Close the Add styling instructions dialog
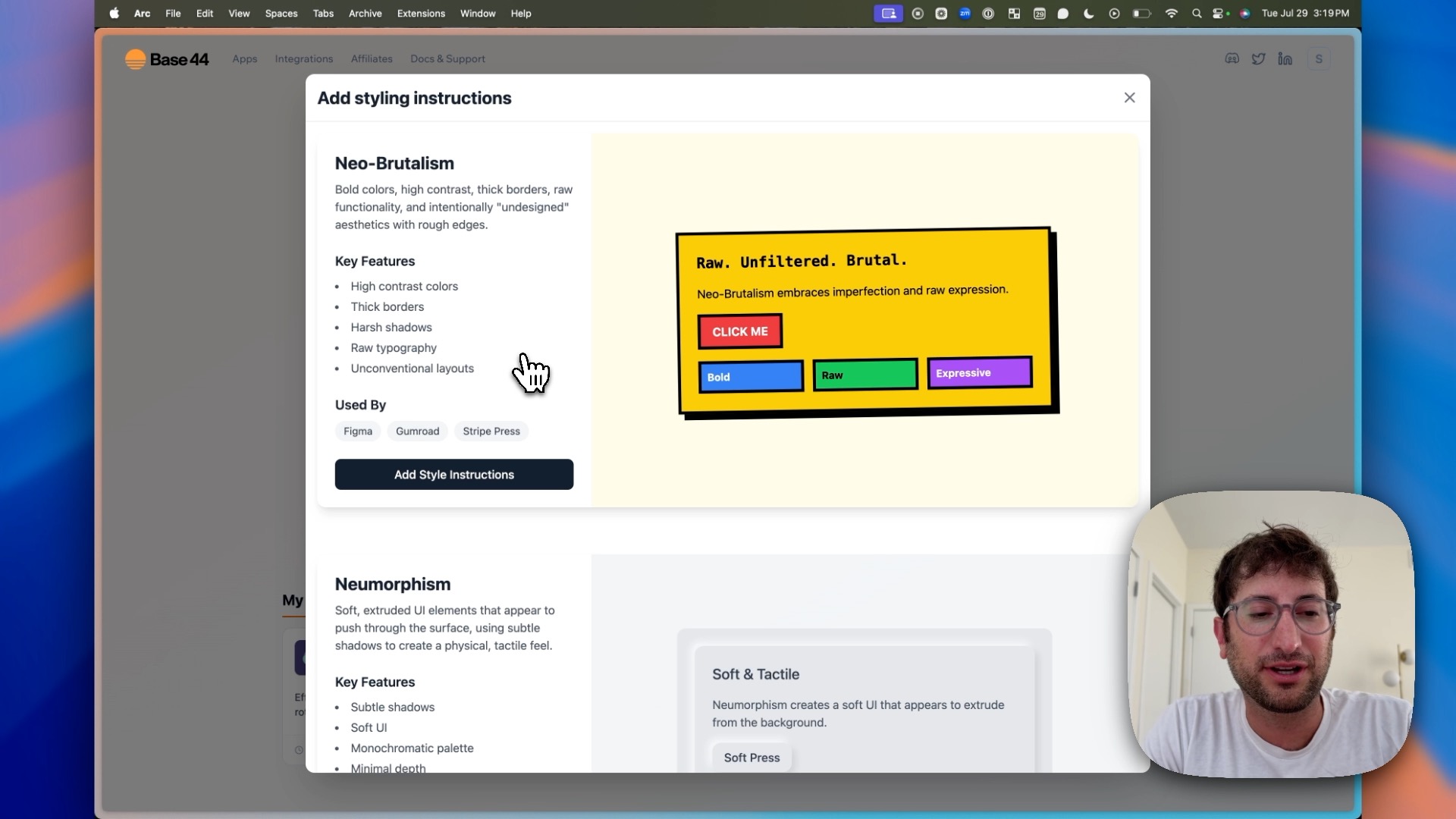This screenshot has width=1456, height=819. point(1129,98)
